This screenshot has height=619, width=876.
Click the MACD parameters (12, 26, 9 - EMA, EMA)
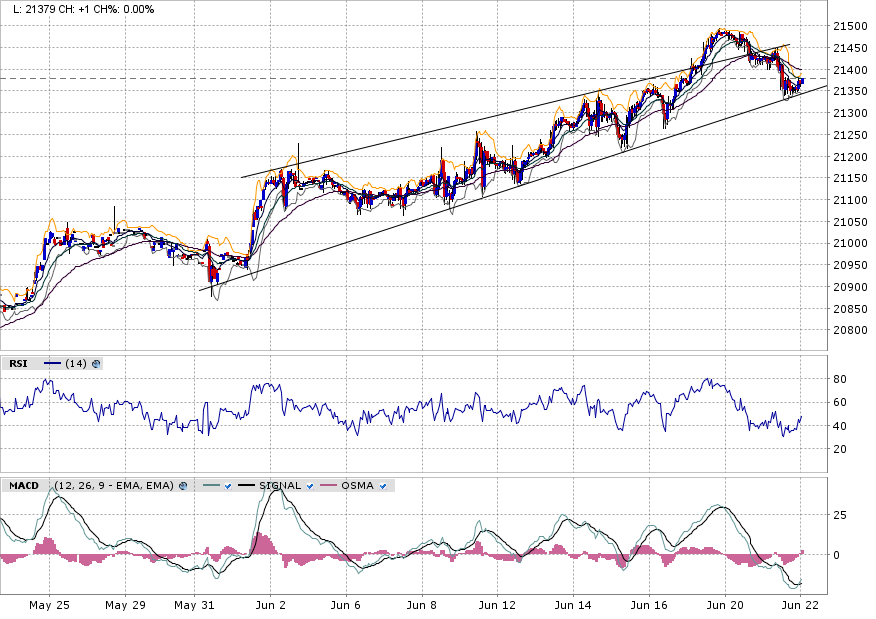[114, 486]
